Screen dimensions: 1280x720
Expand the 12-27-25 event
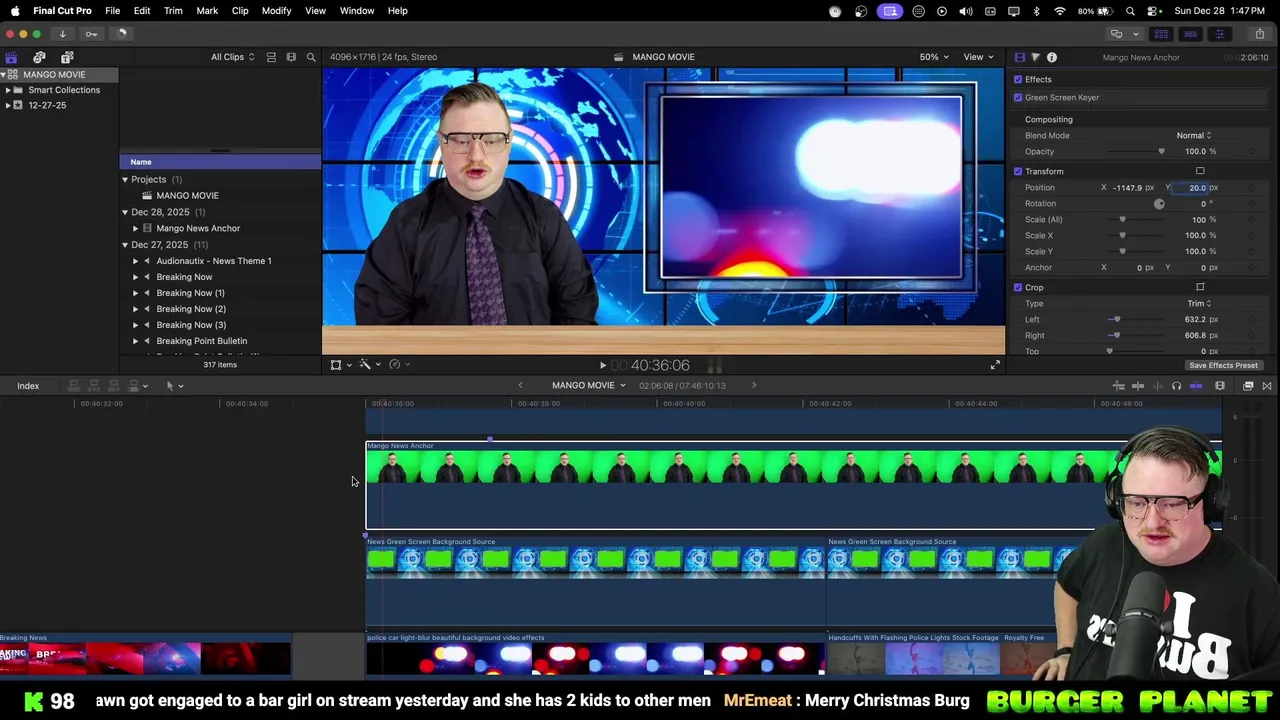tap(8, 105)
